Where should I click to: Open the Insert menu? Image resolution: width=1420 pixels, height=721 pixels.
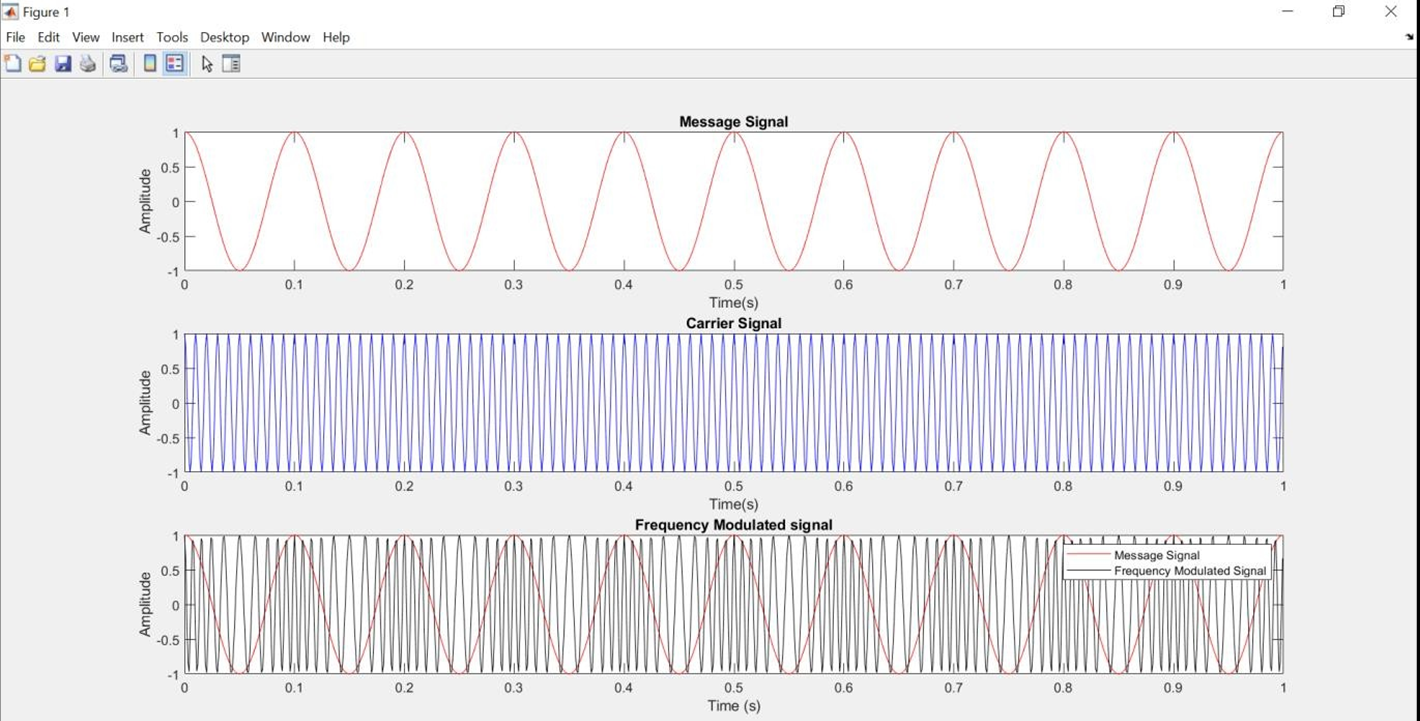(127, 37)
